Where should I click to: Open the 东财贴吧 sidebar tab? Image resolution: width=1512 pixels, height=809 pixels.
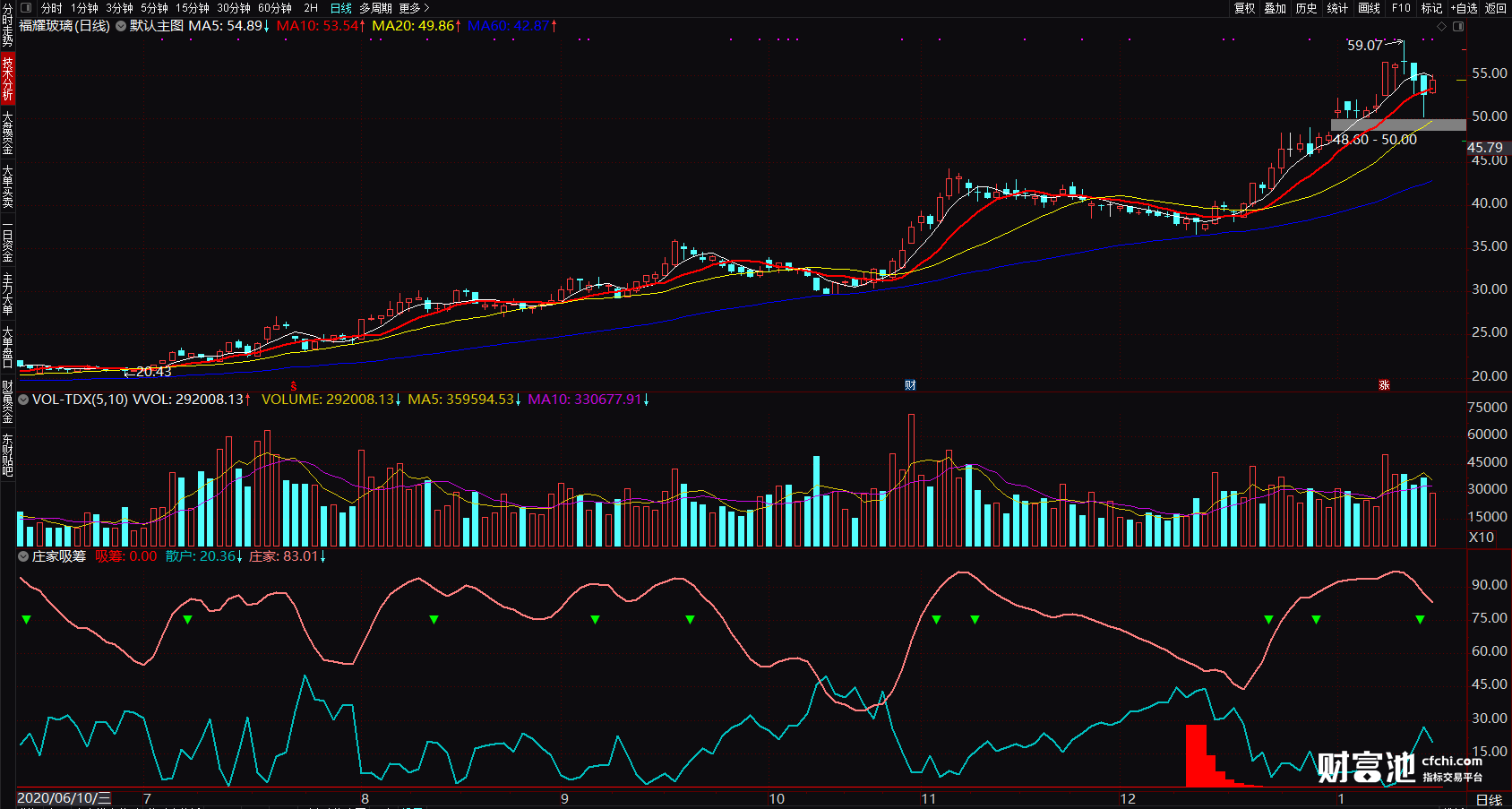(7, 455)
